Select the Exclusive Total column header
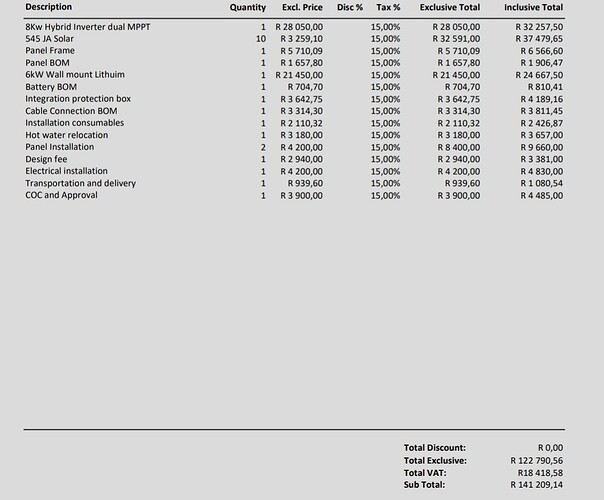The image size is (604, 500). pos(450,7)
